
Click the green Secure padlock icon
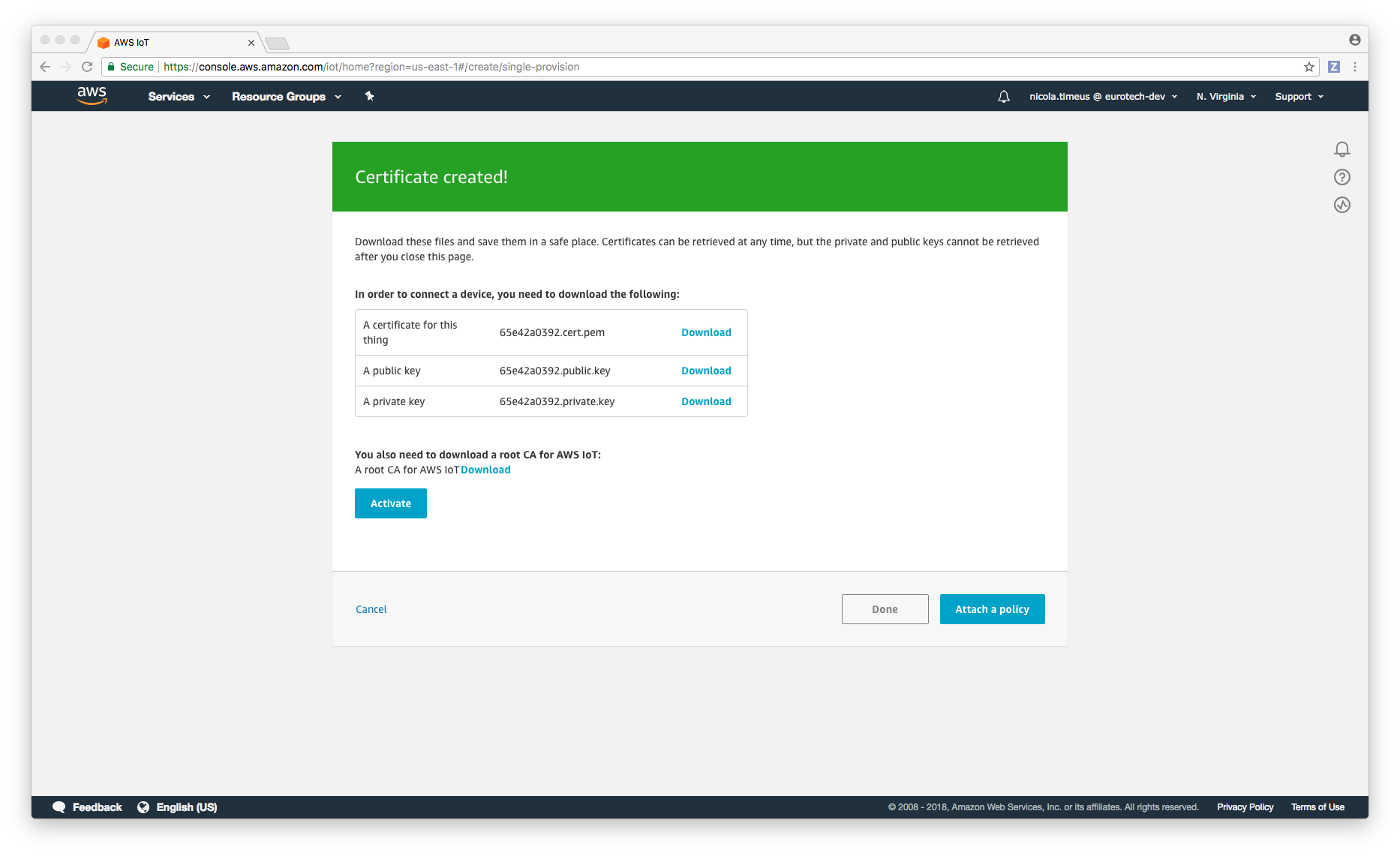pos(111,67)
